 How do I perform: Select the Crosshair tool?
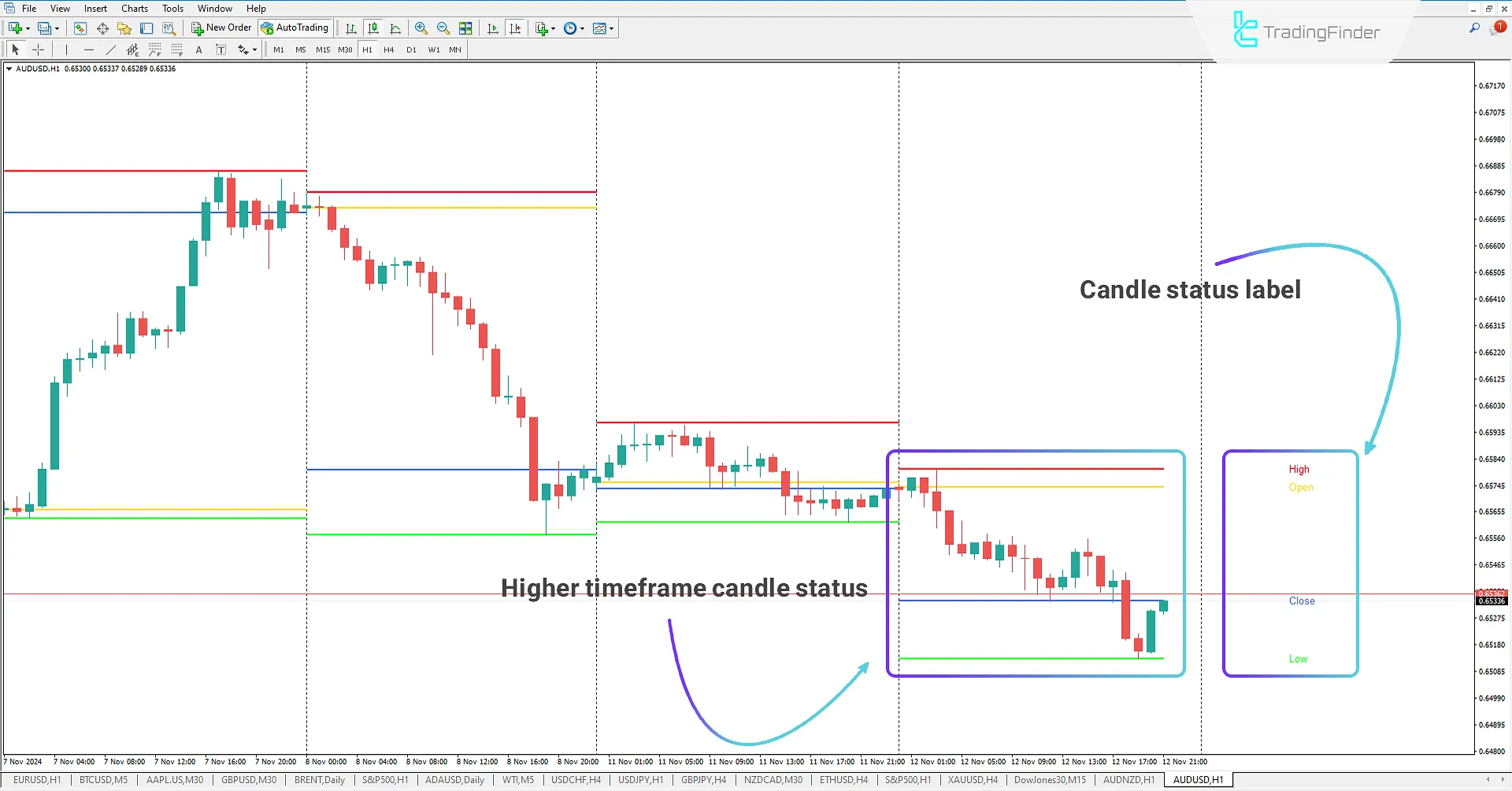38,49
